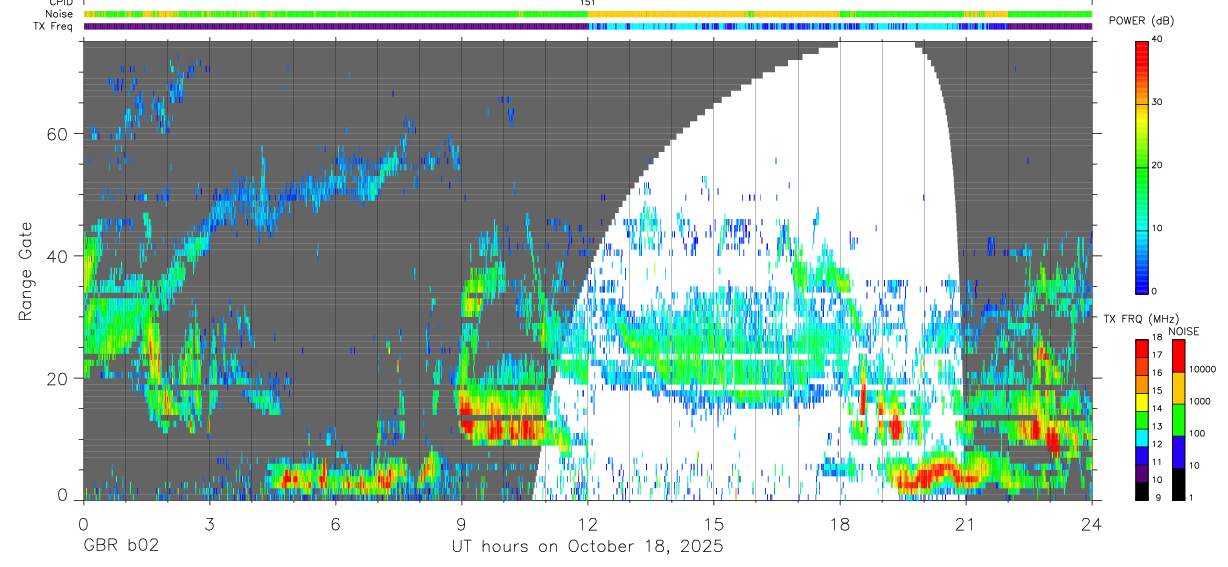Viewport: 1228px width, 567px height.
Task: Click the '12' tick on the UT hours axis
Action: [x=588, y=523]
